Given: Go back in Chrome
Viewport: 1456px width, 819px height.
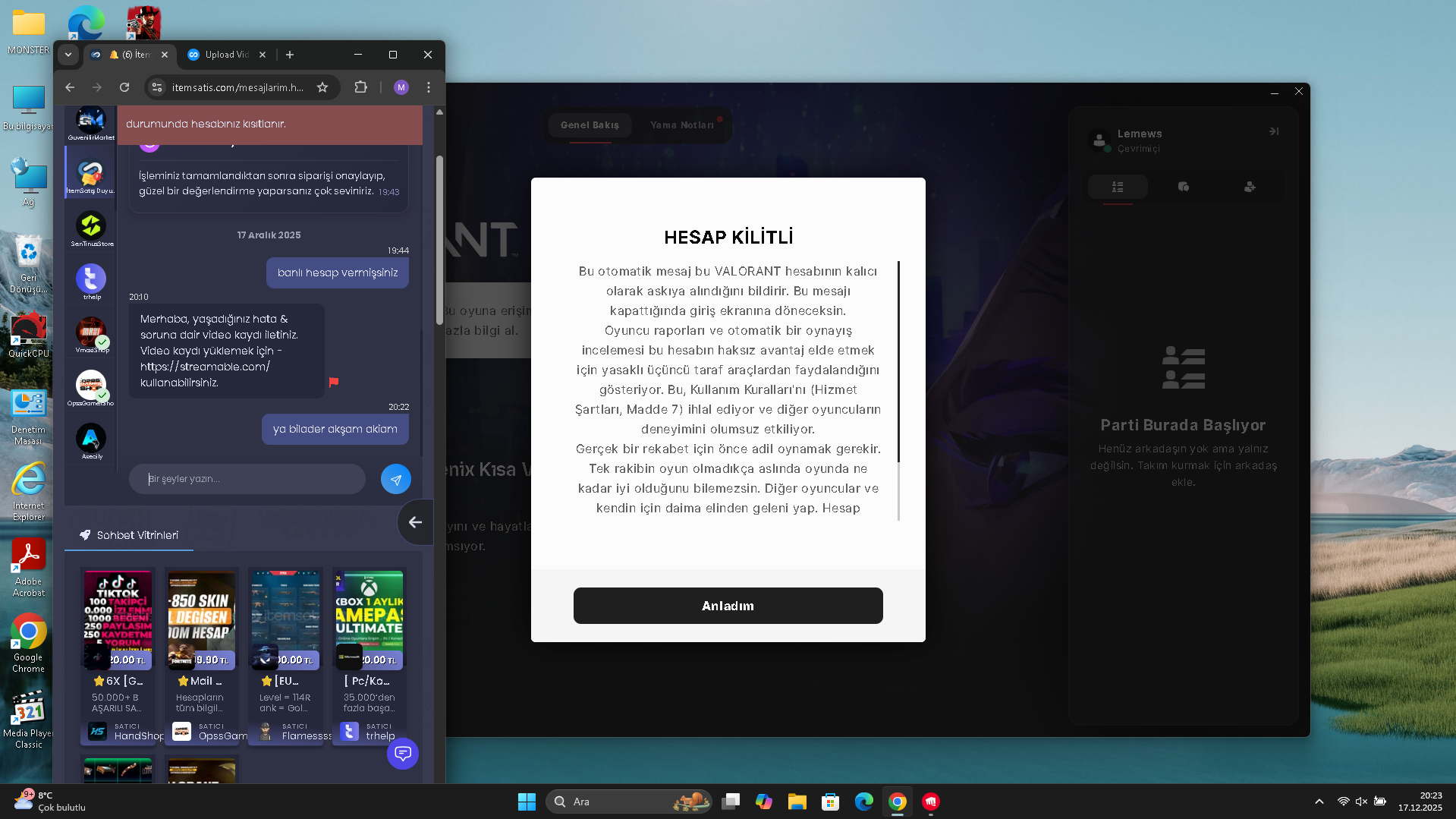Looking at the screenshot, I should 70,87.
